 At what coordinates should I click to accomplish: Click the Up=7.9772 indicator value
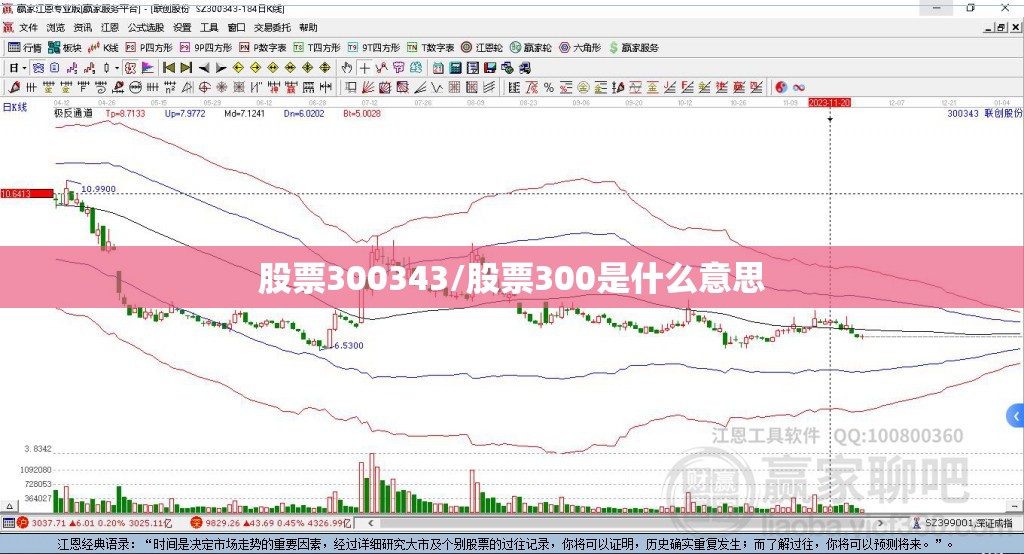point(185,113)
